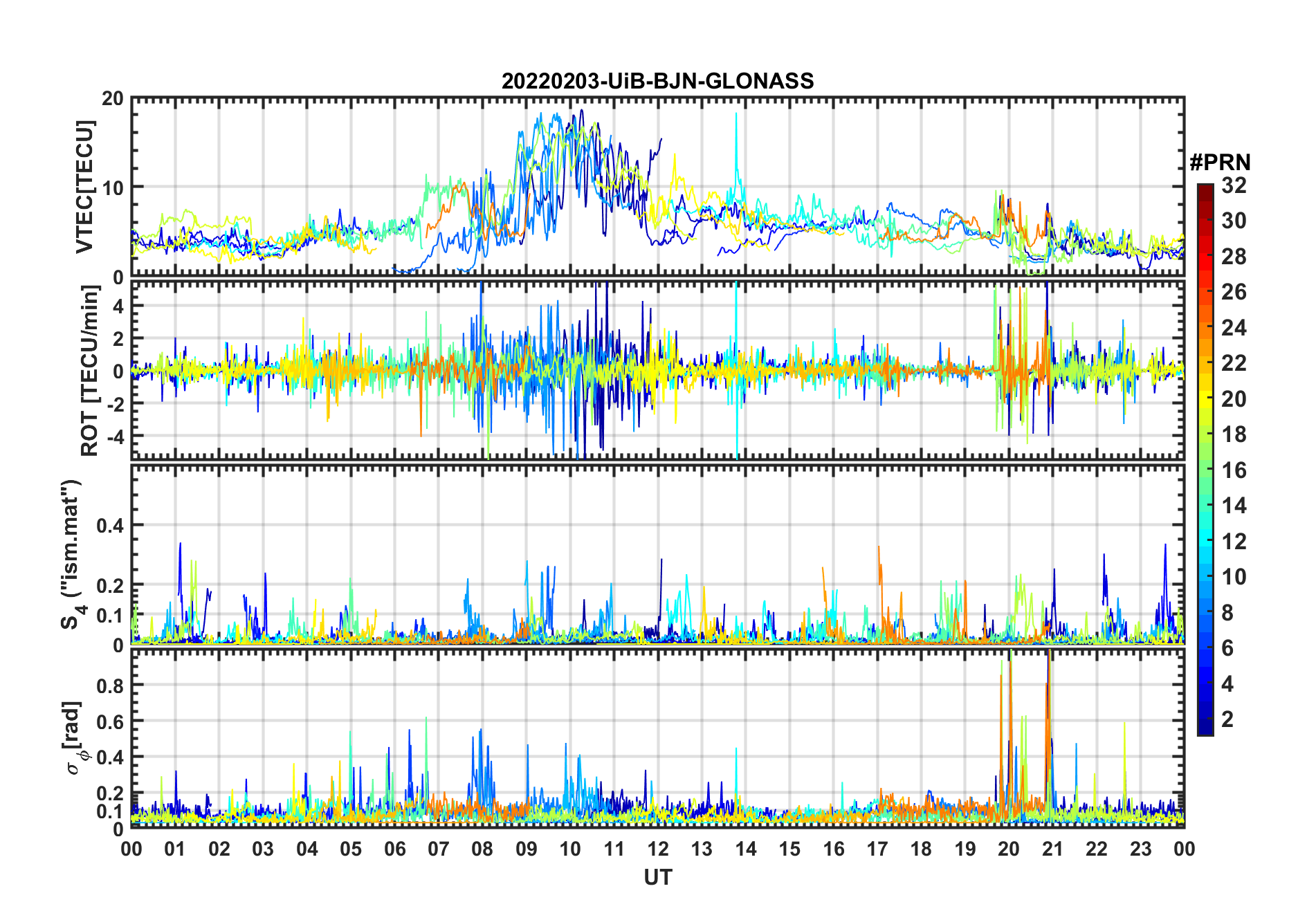This screenshot has width=1316, height=920.
Task: Click x-axis hour label 11
Action: pos(614,849)
